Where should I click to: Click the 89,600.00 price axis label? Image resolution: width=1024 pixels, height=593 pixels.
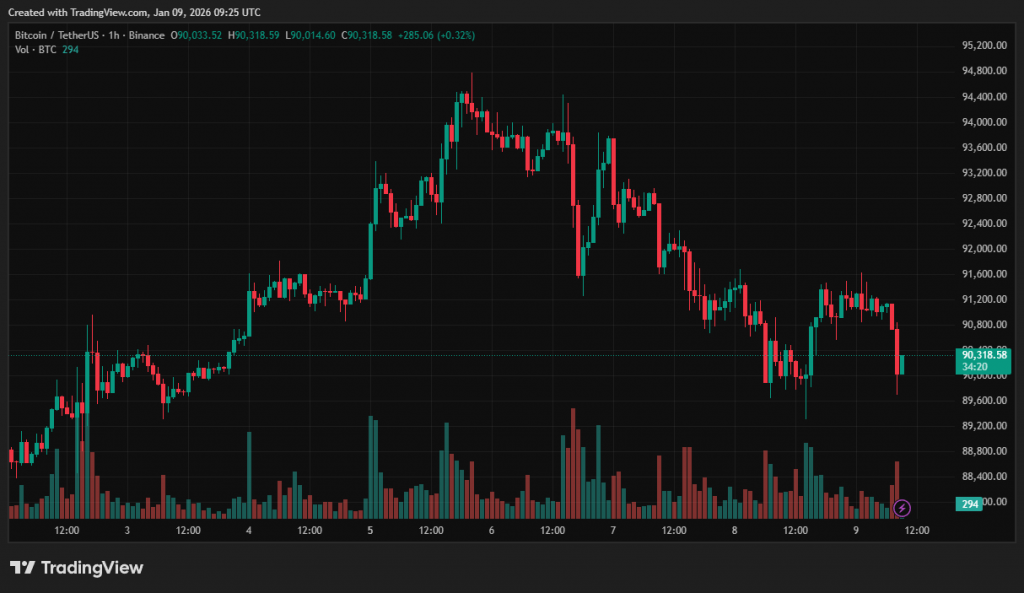983,401
